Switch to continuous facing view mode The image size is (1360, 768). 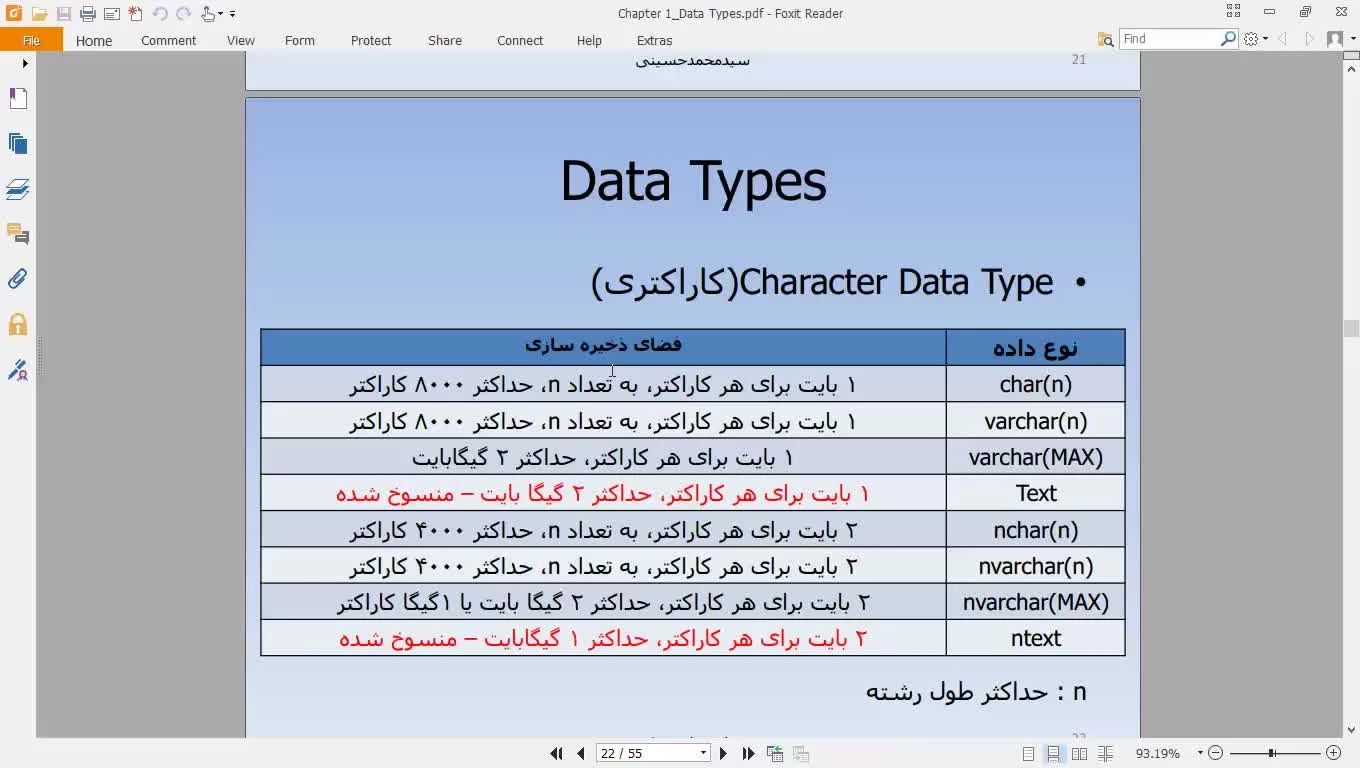tap(1105, 754)
